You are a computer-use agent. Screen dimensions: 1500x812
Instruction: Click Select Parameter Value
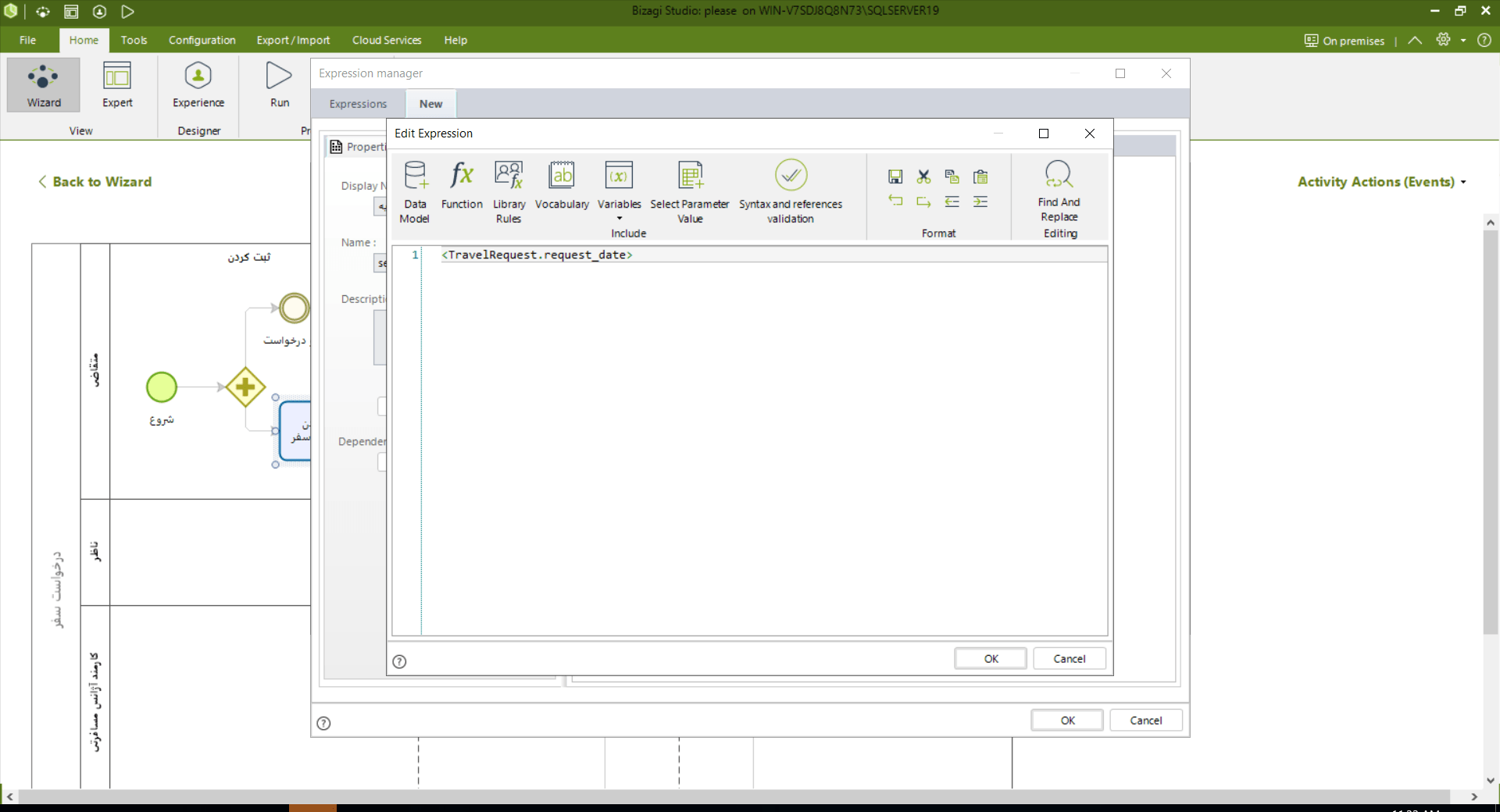[x=690, y=192]
